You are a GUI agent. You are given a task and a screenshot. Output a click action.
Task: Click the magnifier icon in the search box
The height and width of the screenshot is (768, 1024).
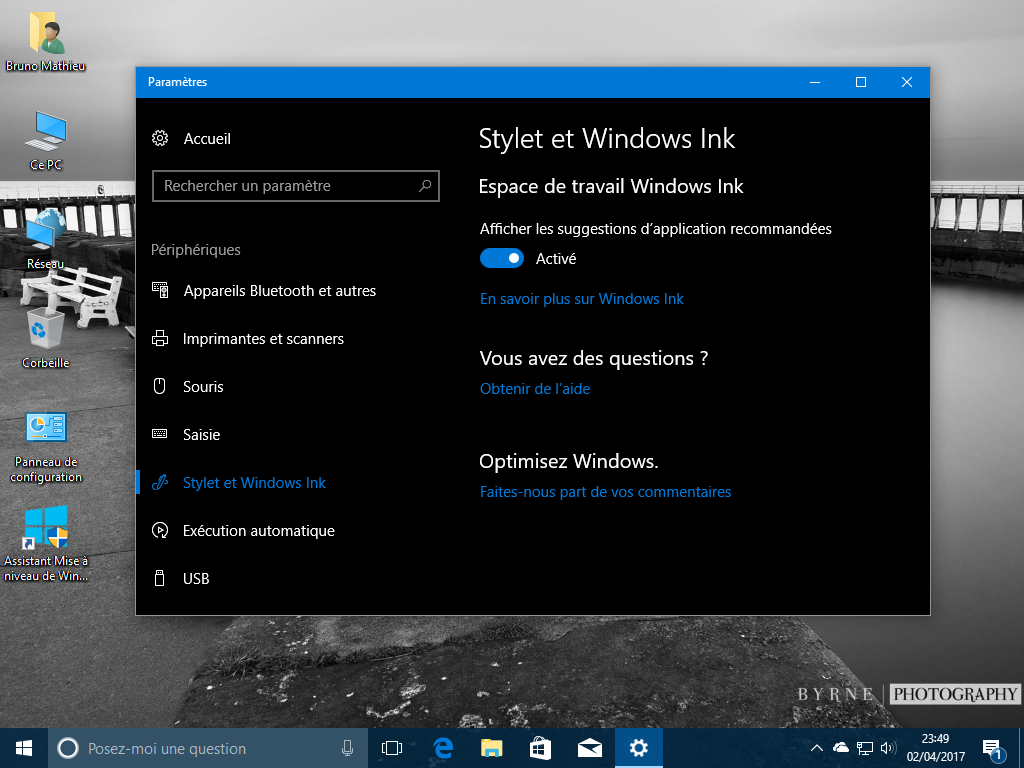[x=424, y=186]
